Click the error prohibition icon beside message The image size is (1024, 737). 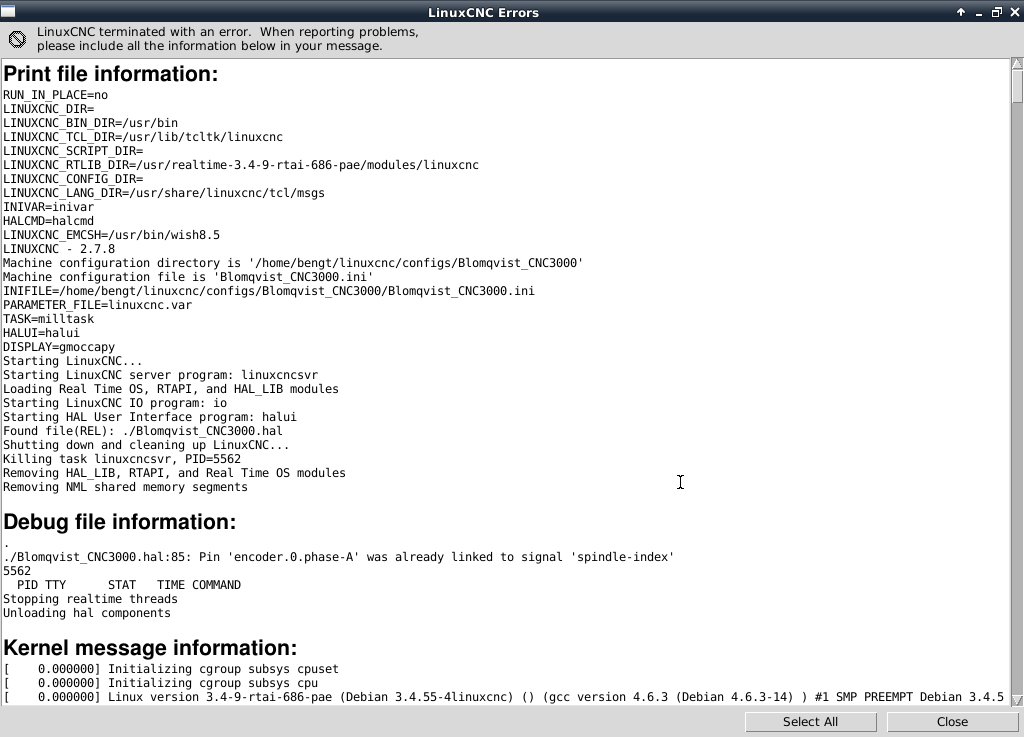[18, 39]
